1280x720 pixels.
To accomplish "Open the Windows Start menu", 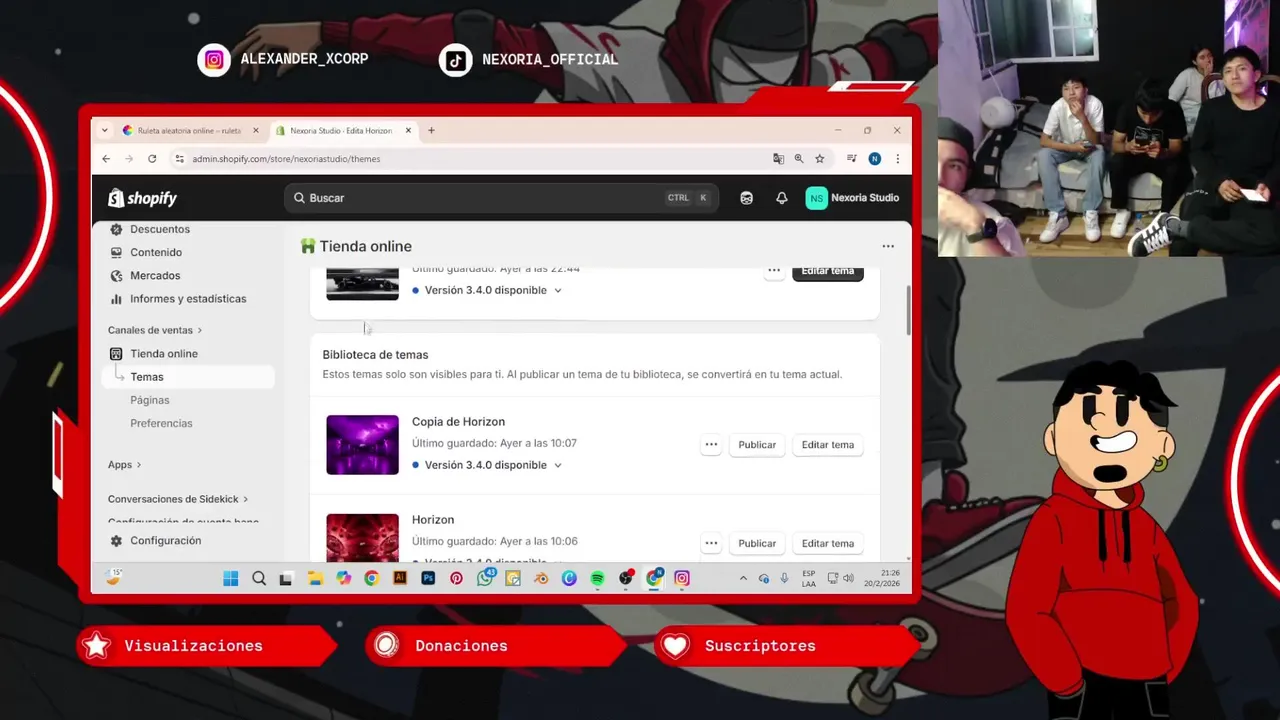I will tap(231, 578).
